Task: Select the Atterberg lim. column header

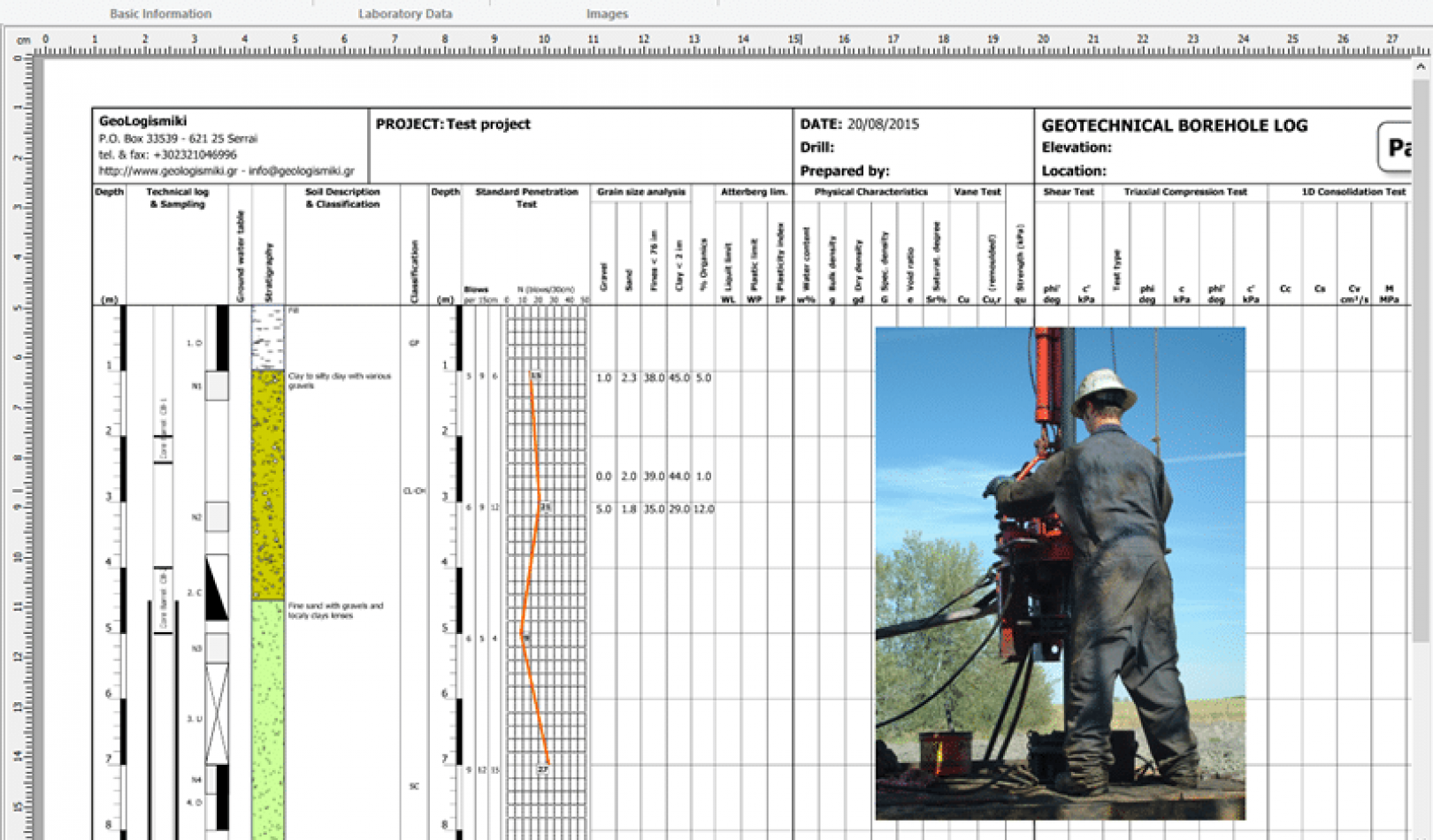Action: pyautogui.click(x=751, y=191)
